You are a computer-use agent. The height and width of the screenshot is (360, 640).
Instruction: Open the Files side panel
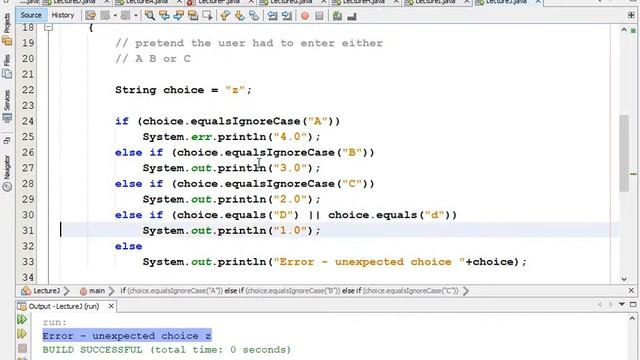pos(7,67)
